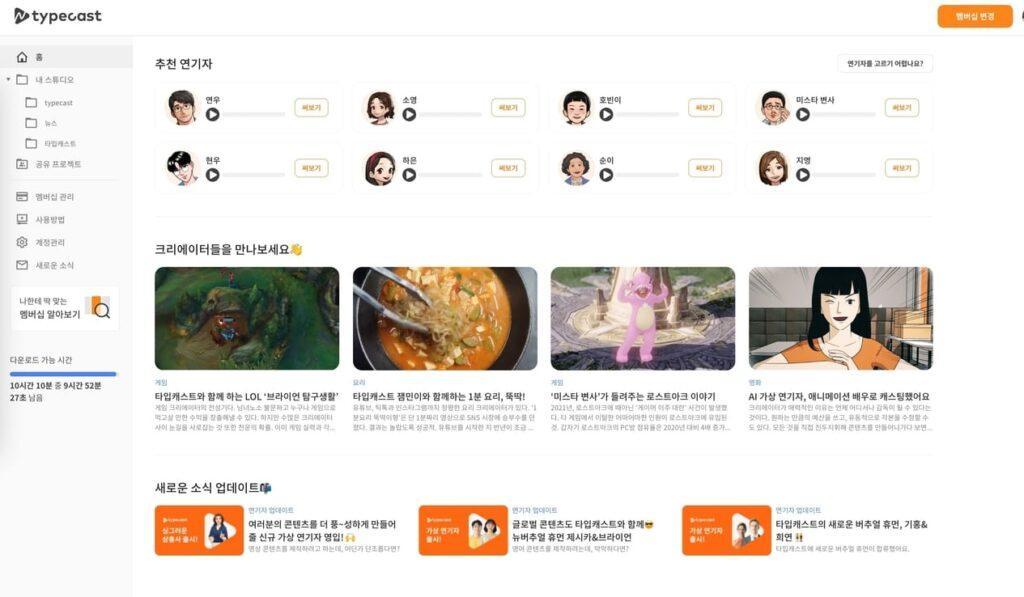Open article 잼민이와 함께하는 1분 요리

point(439,396)
